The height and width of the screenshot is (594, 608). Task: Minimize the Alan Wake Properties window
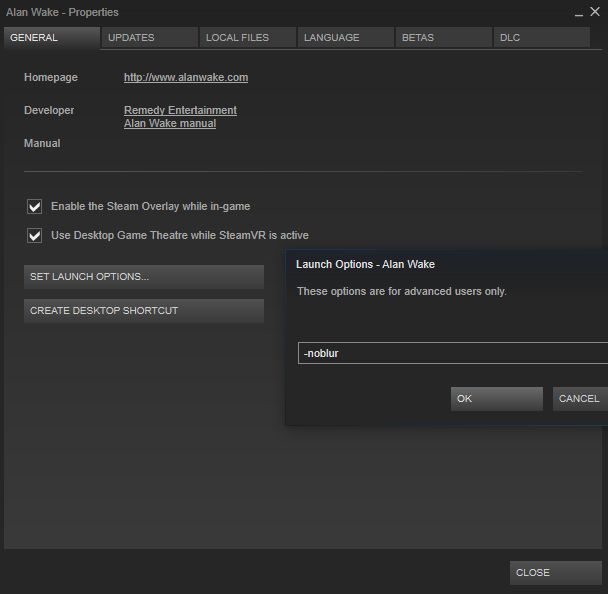(579, 14)
